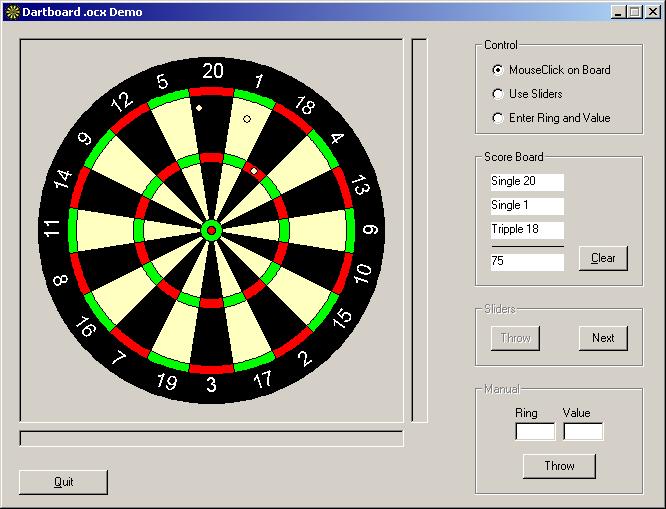This screenshot has height=509, width=666.
Task: Click the Dartboard app icon in title bar
Action: pyautogui.click(x=12, y=12)
